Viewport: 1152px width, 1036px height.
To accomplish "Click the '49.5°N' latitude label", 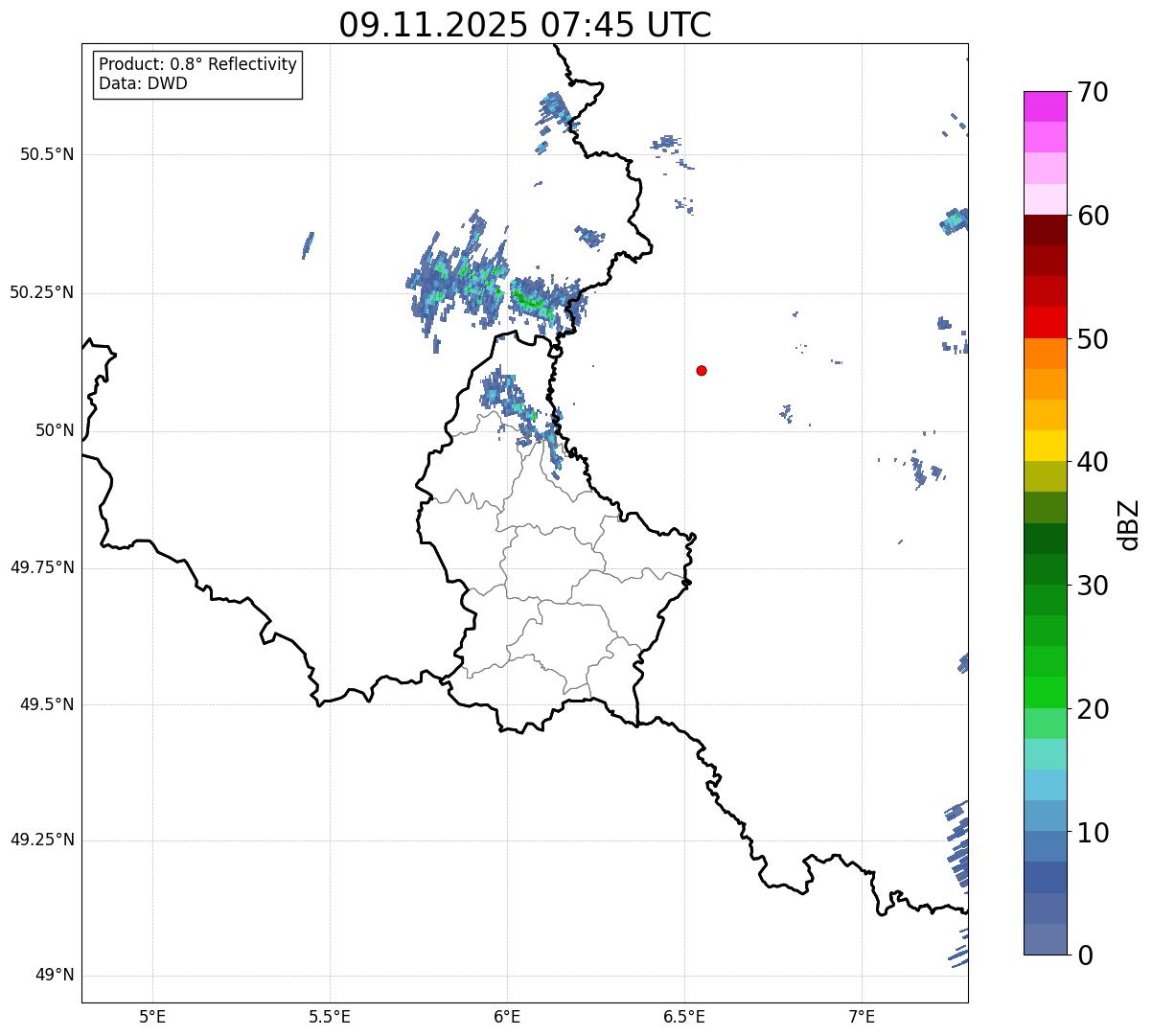I will (x=47, y=704).
